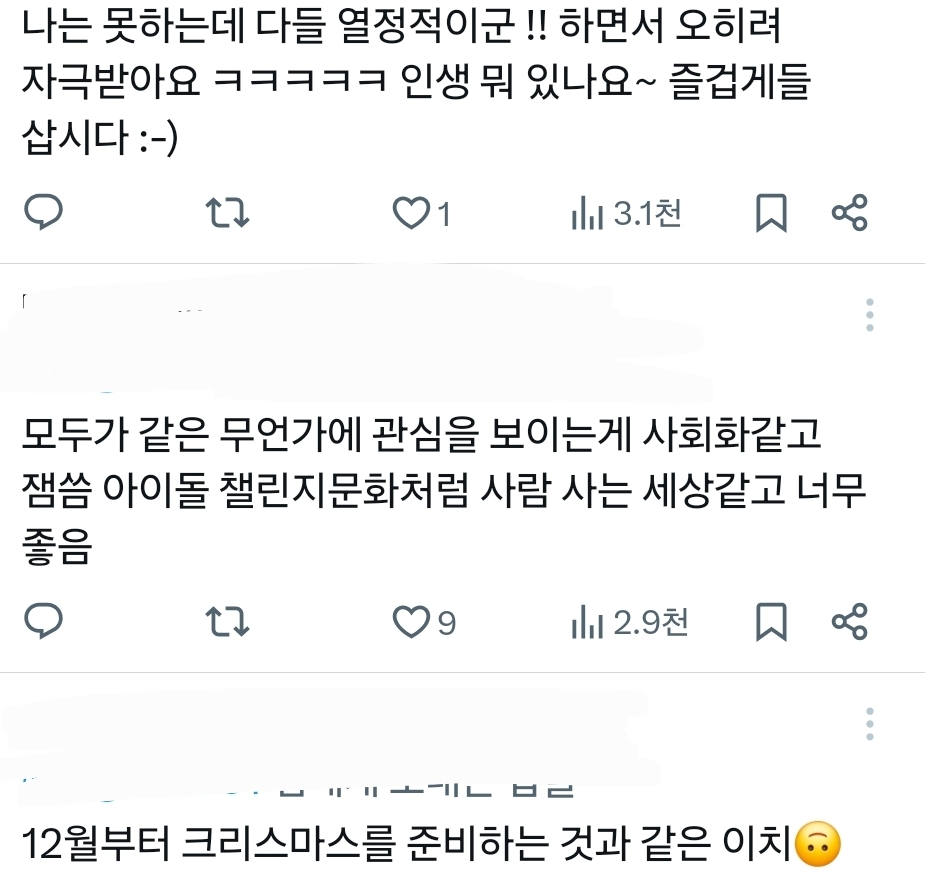Expand options for the Christmas tweet
This screenshot has height=876, width=925.
(x=870, y=723)
